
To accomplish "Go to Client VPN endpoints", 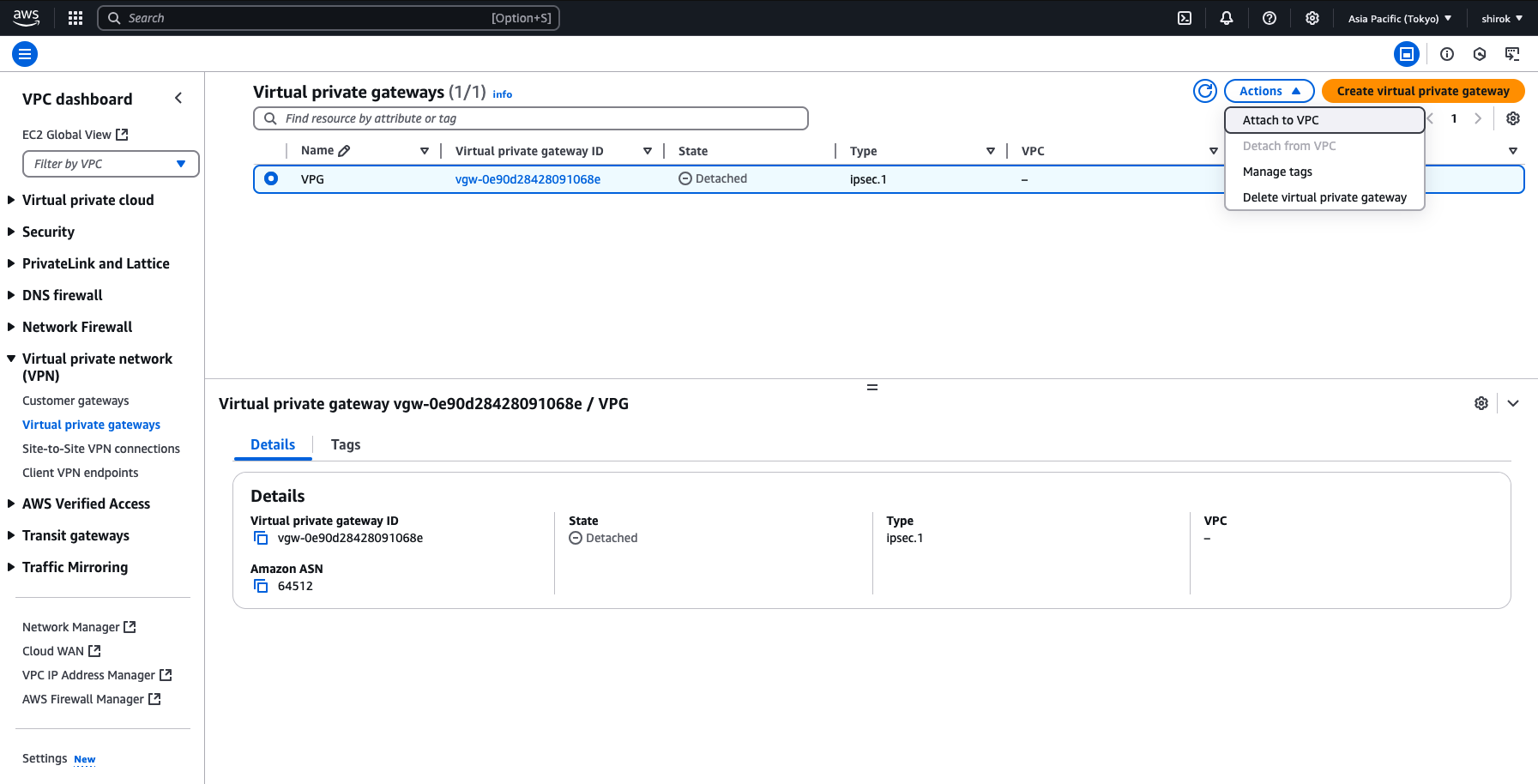I will click(x=81, y=473).
